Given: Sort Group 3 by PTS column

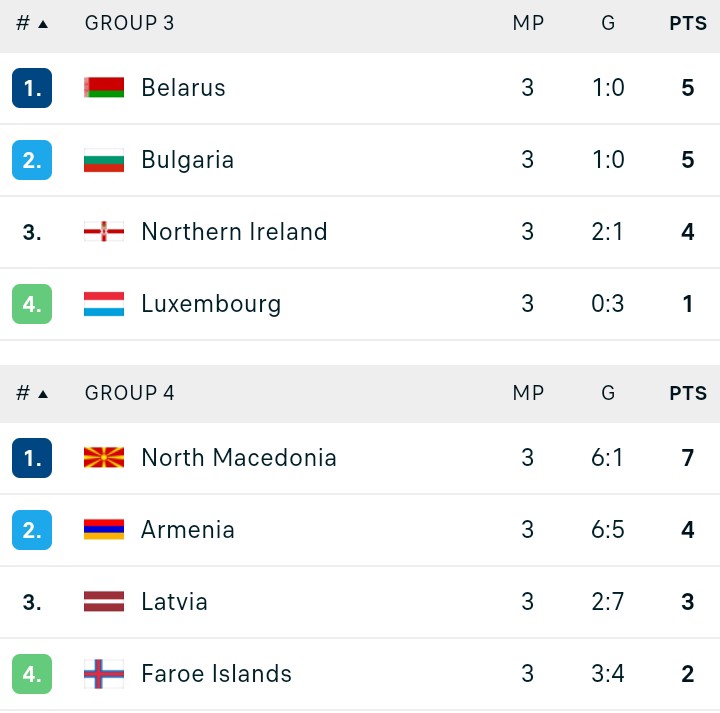Looking at the screenshot, I should (x=688, y=23).
